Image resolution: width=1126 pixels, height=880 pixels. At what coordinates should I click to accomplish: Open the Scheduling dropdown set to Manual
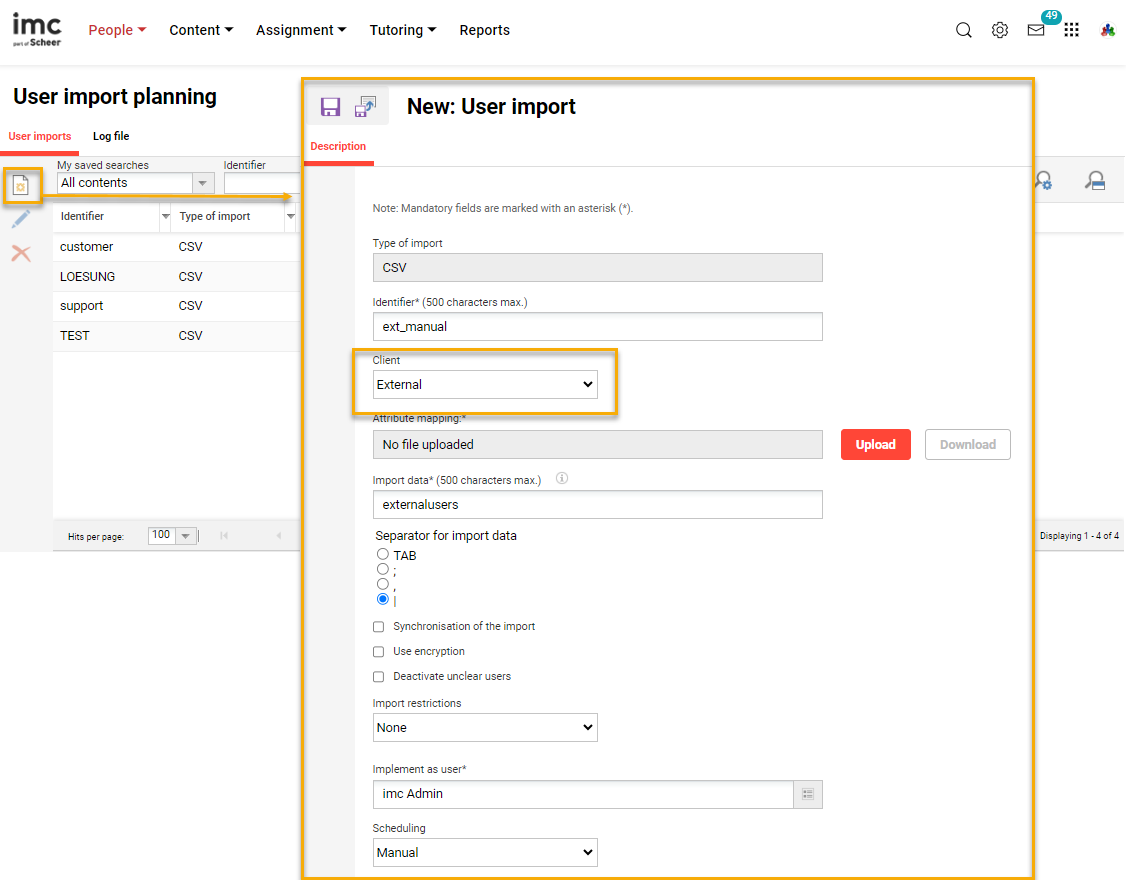pyautogui.click(x=485, y=853)
